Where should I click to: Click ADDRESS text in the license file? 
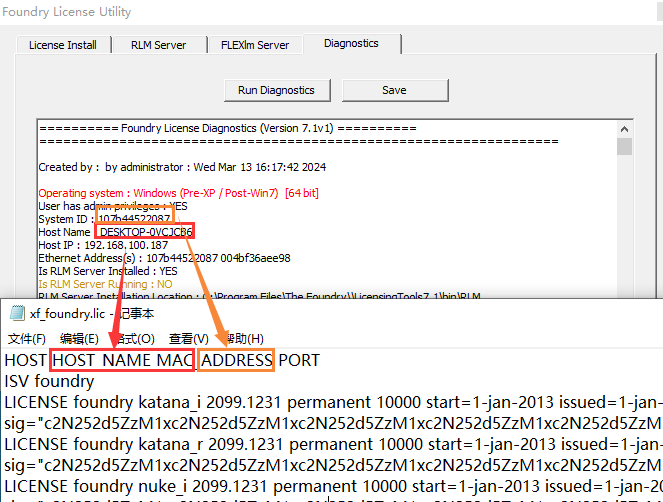237,360
